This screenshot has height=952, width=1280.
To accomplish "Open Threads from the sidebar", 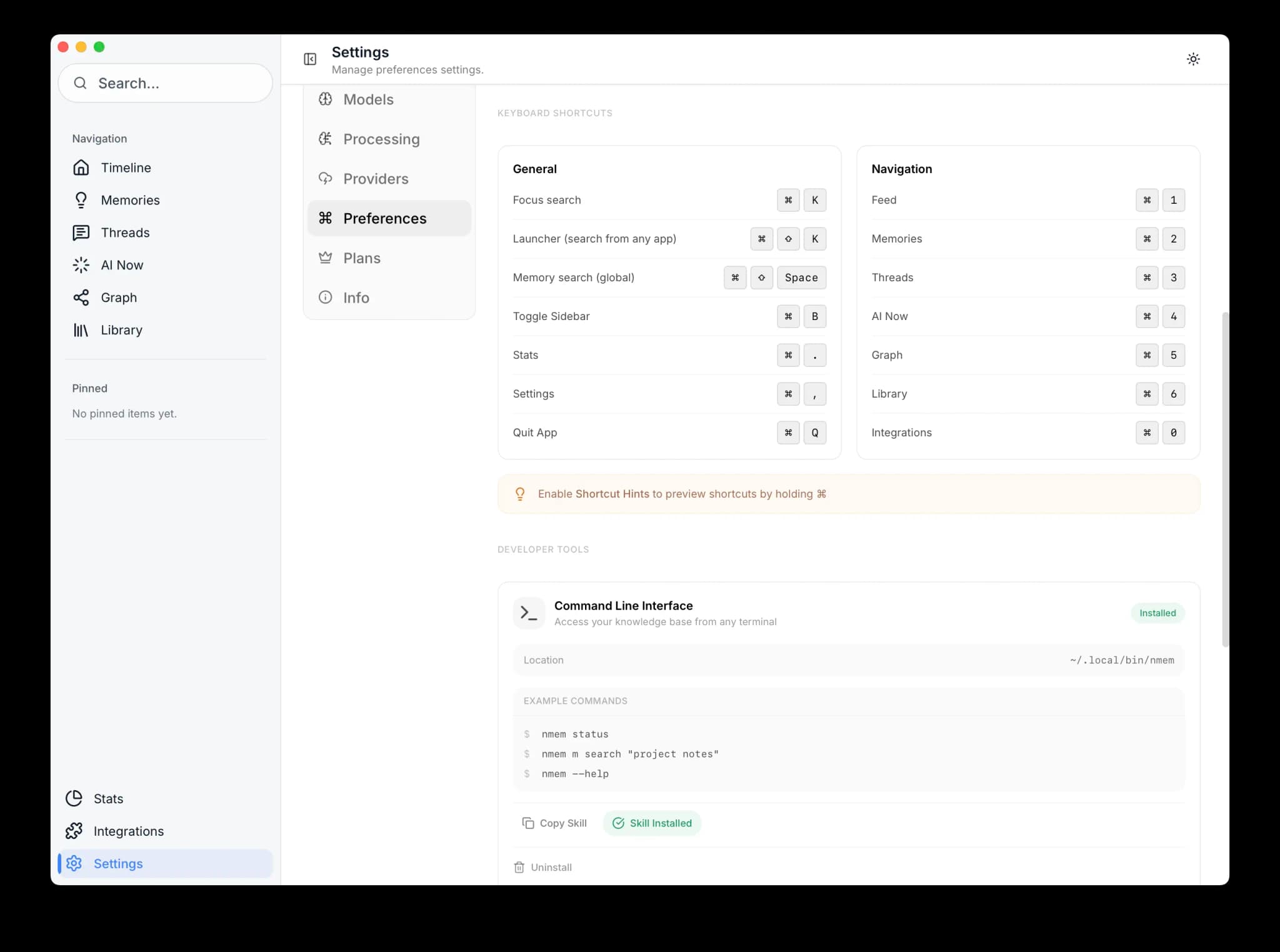I will (125, 233).
